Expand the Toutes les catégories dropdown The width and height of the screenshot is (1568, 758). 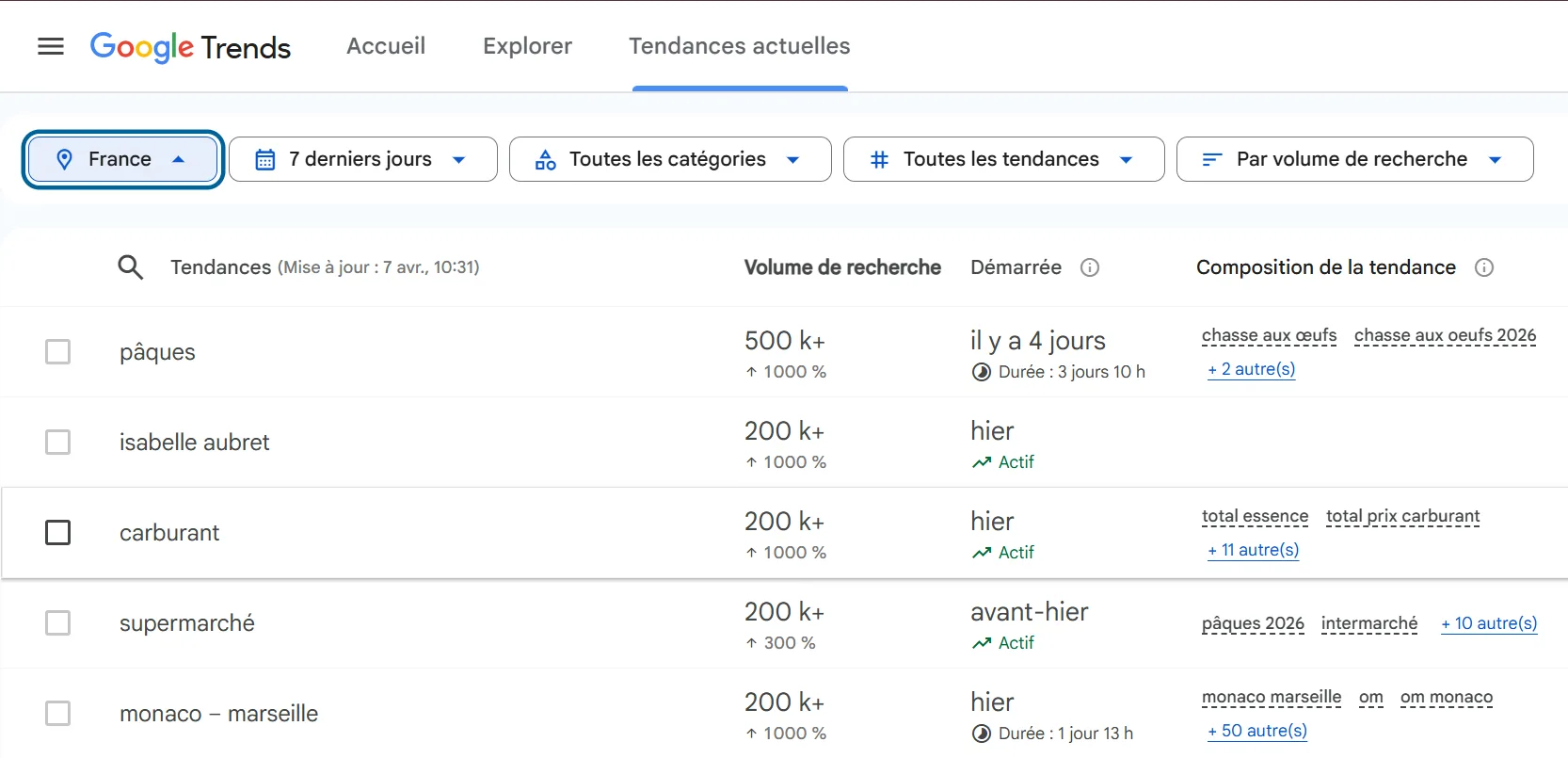click(x=669, y=159)
